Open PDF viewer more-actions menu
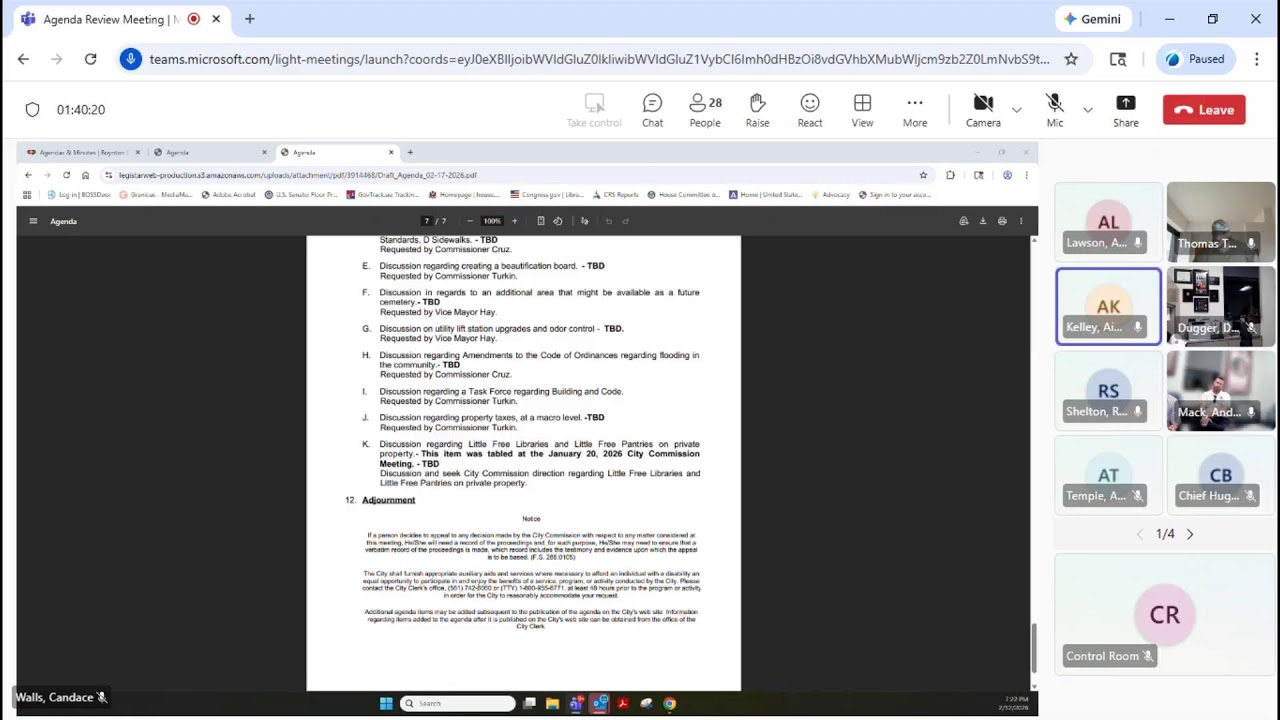 coord(1021,221)
